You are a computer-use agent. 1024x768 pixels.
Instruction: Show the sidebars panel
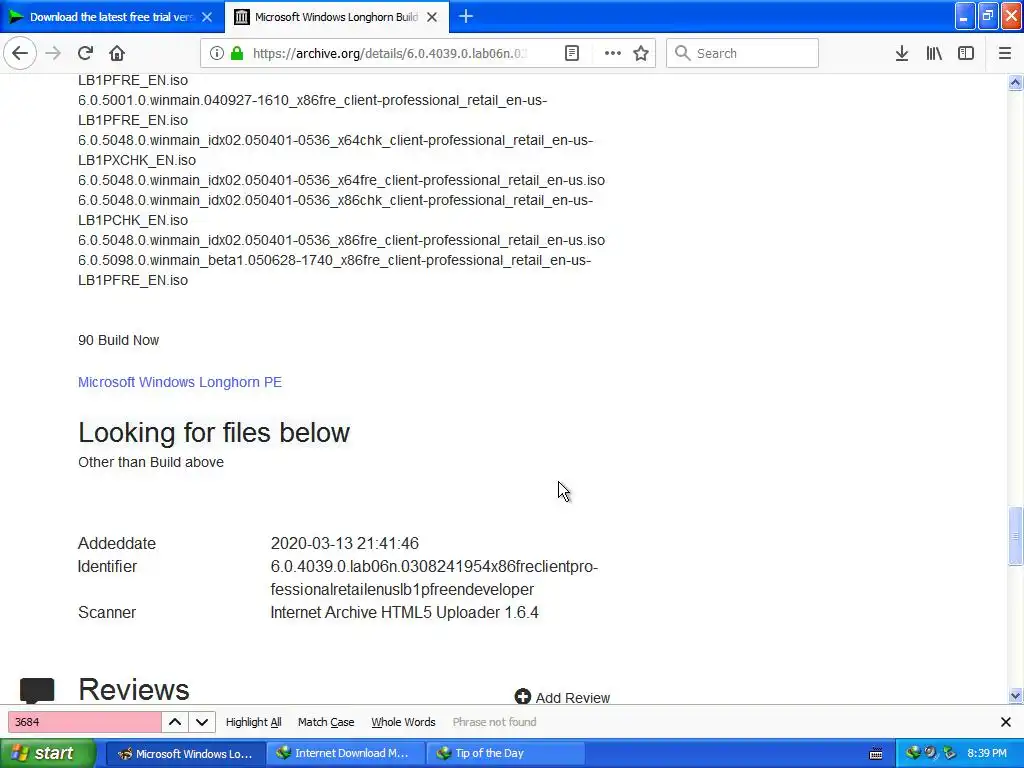point(966,53)
